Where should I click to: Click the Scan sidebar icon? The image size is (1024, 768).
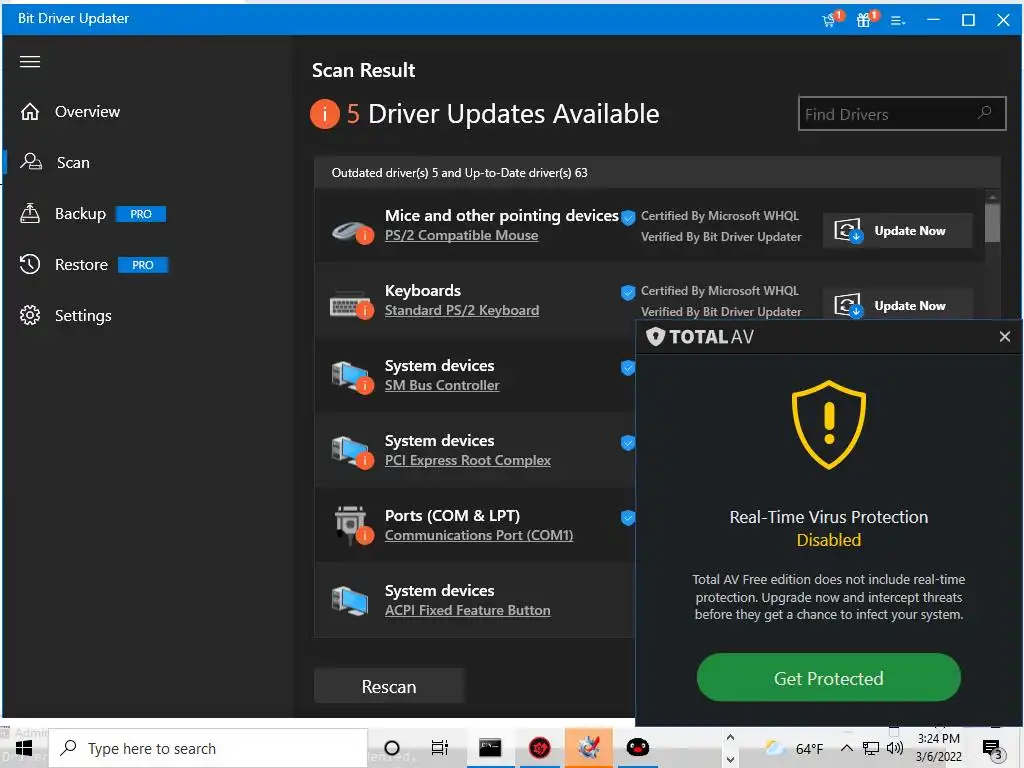(31, 162)
